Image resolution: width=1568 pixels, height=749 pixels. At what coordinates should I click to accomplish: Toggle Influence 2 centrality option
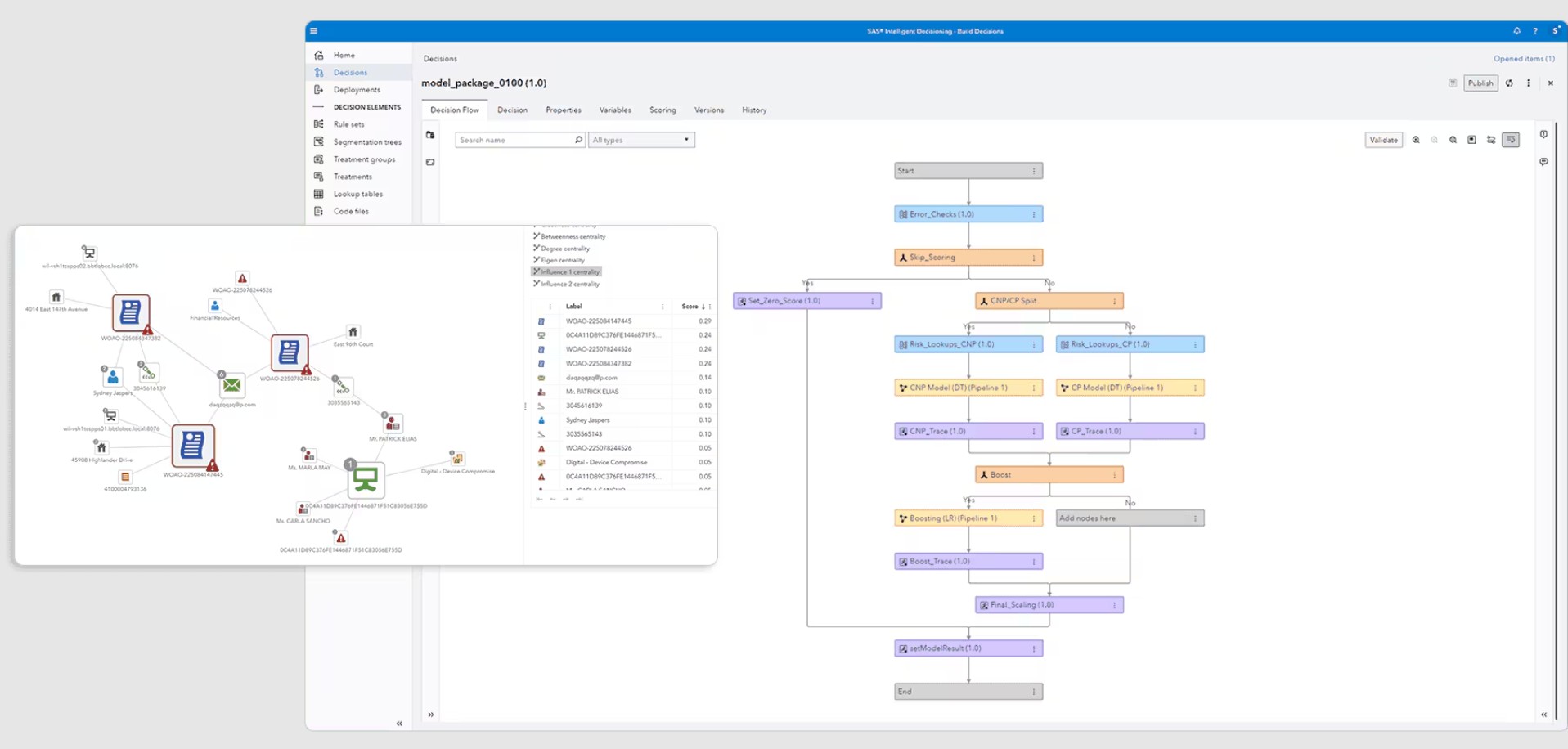(566, 284)
